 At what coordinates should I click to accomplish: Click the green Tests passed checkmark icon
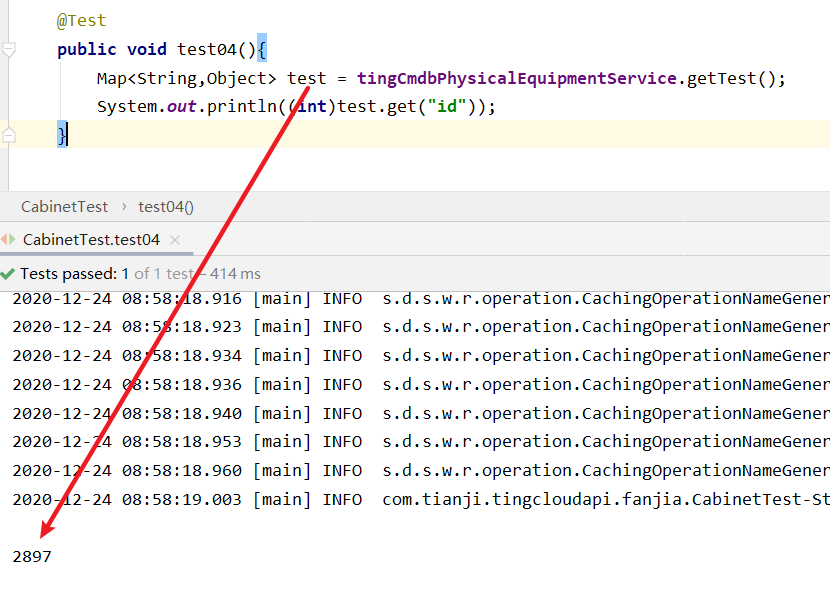point(7,274)
